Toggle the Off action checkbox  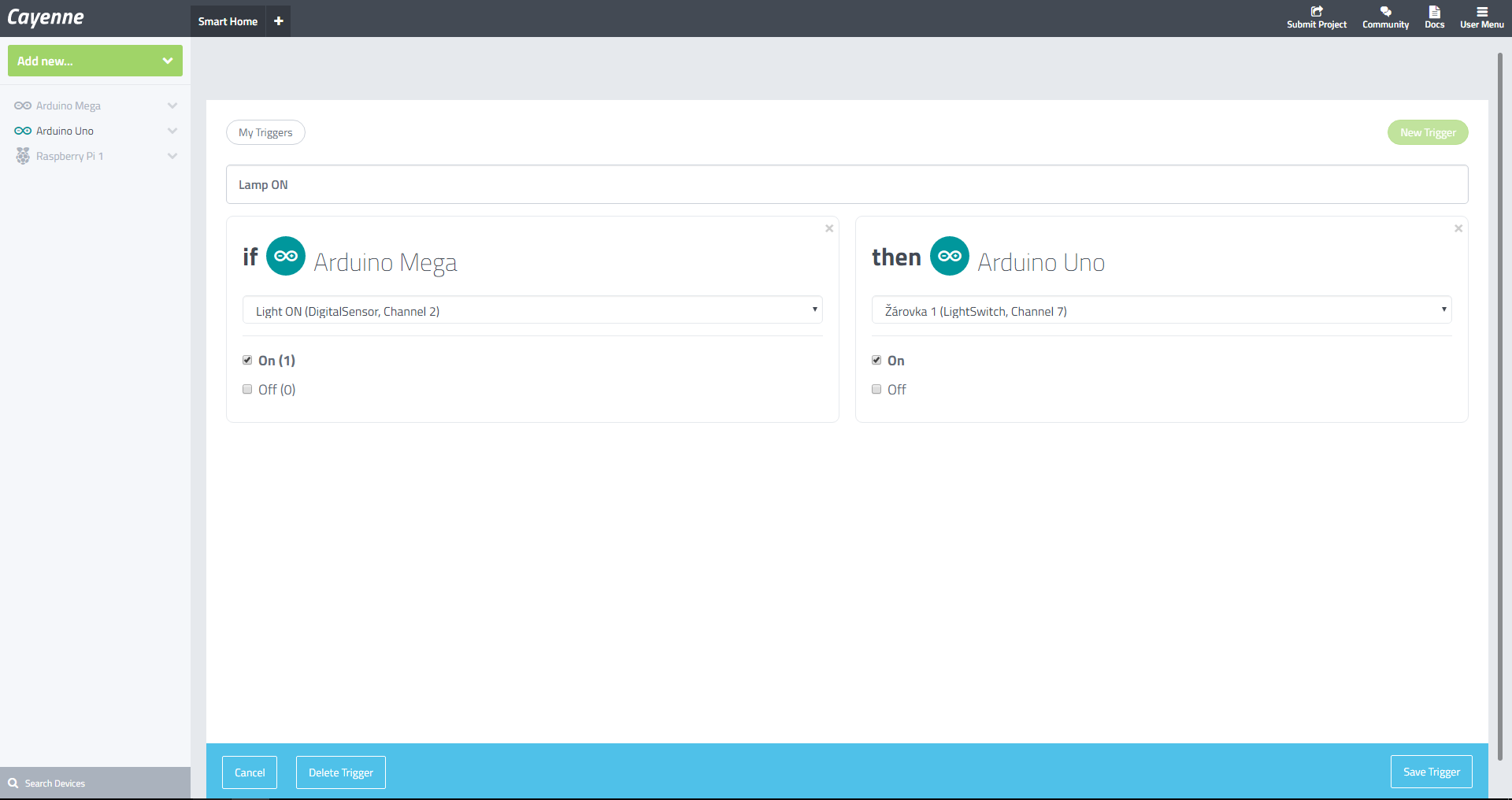[x=876, y=389]
